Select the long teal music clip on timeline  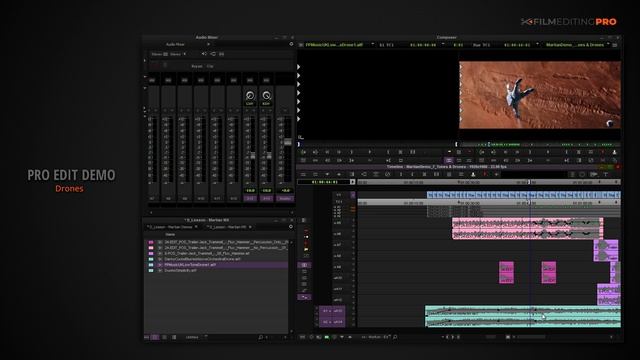tap(523, 316)
